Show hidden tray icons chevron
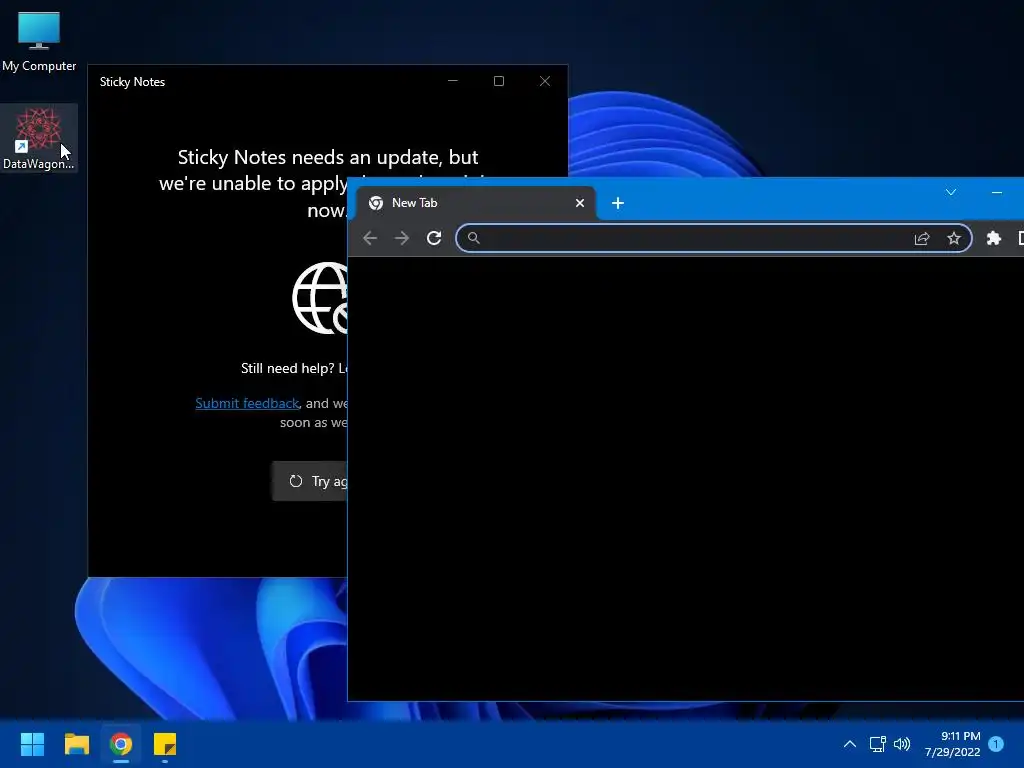The width and height of the screenshot is (1024, 768). 850,744
